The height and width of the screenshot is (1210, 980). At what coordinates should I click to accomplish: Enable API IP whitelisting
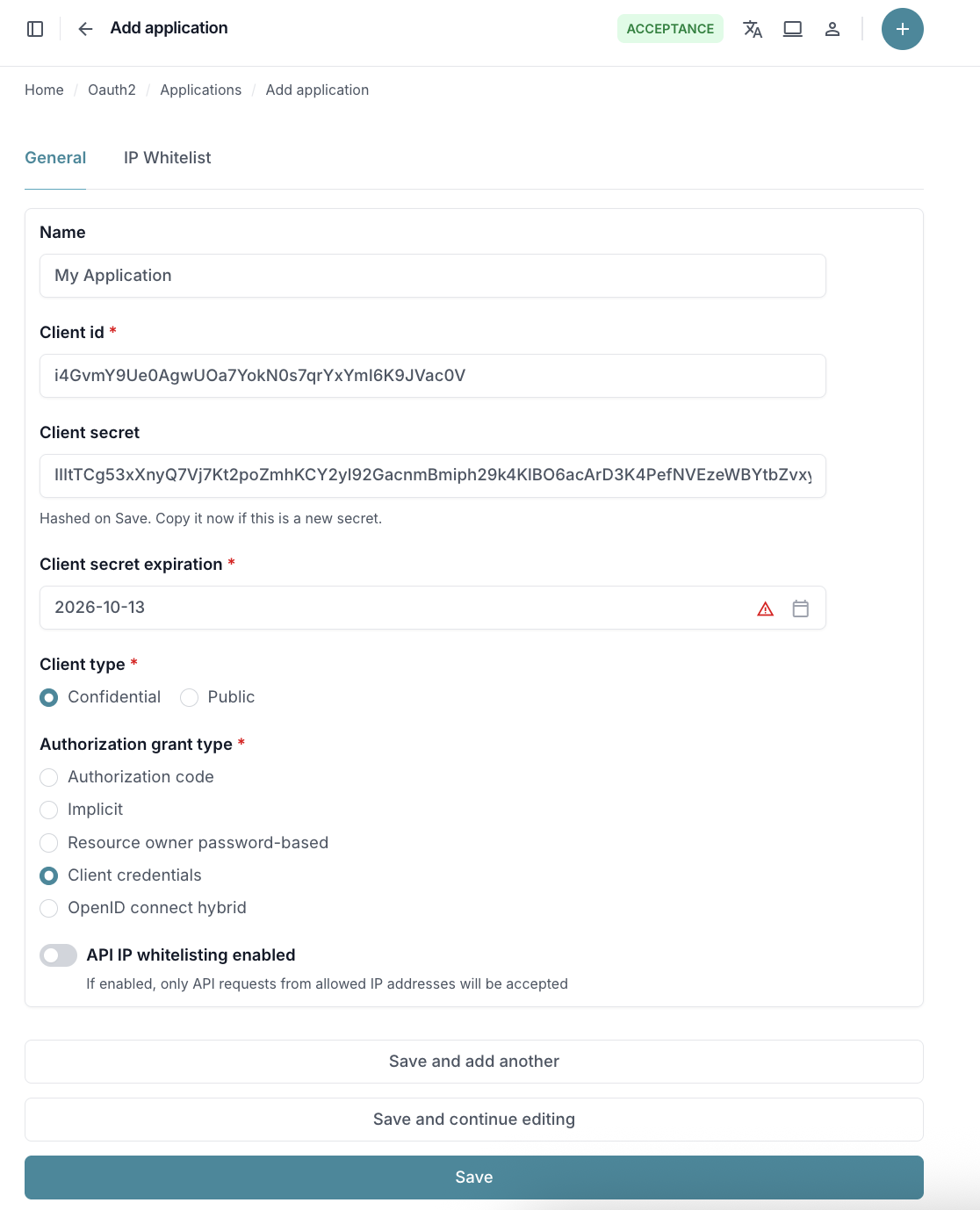tap(58, 954)
